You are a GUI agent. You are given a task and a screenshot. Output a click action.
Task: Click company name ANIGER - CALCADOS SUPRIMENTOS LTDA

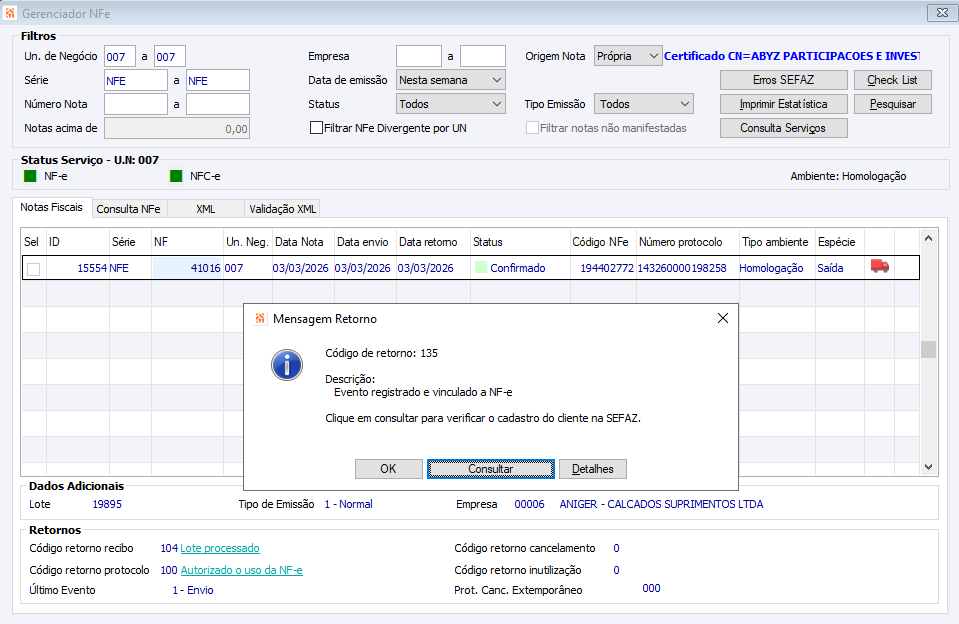[x=661, y=504]
